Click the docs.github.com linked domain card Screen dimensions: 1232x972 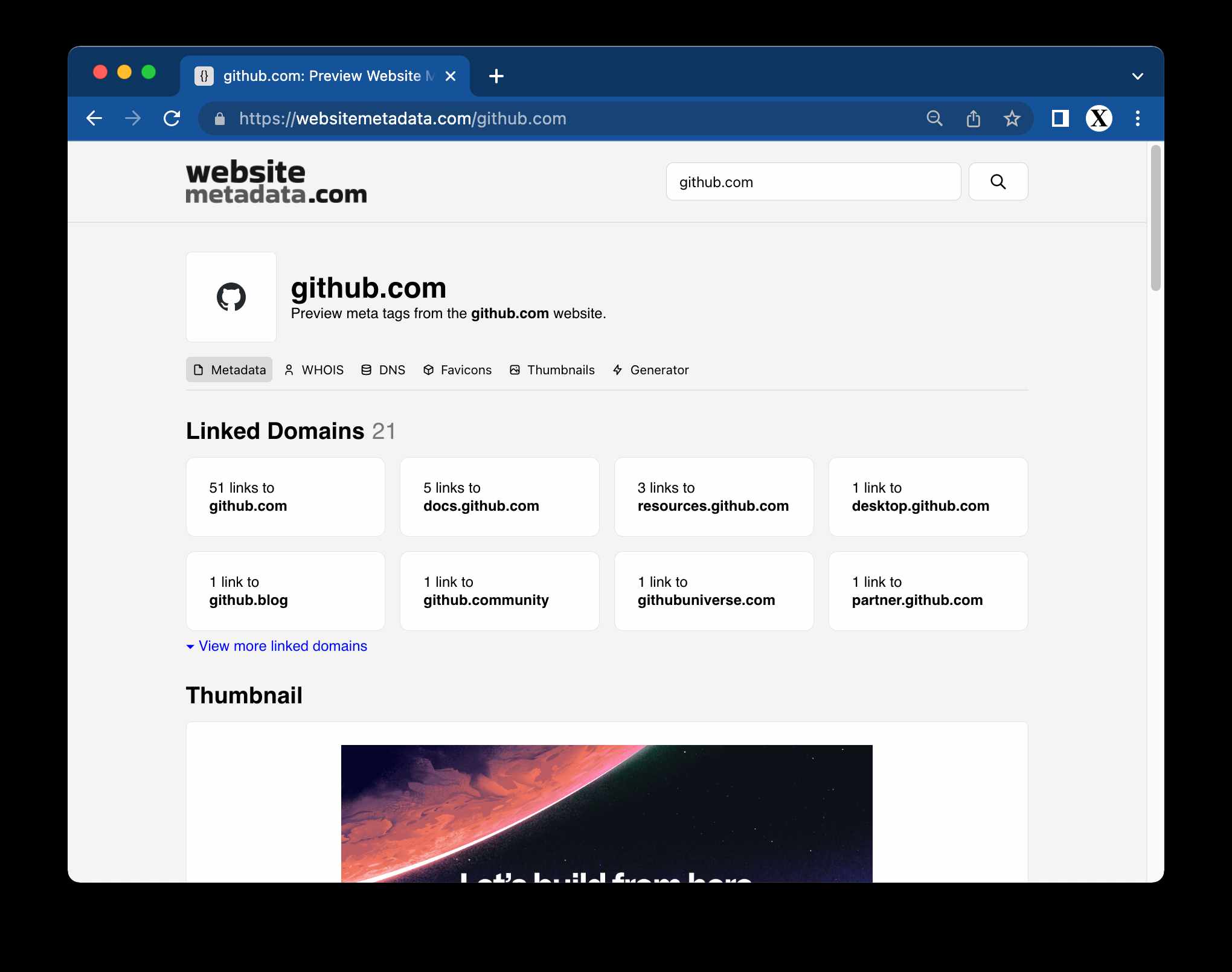[x=499, y=497]
